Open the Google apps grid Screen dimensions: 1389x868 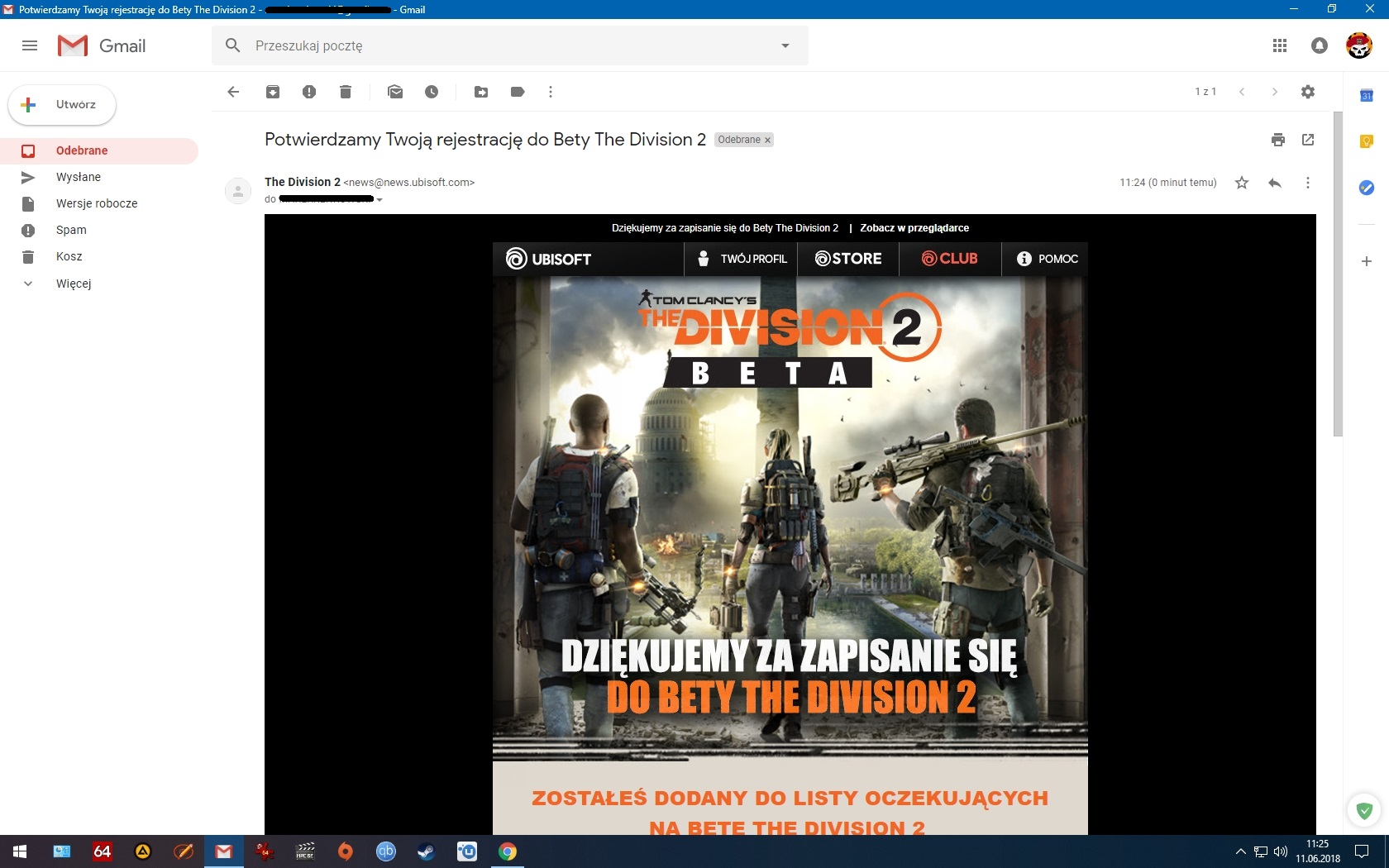click(1280, 45)
